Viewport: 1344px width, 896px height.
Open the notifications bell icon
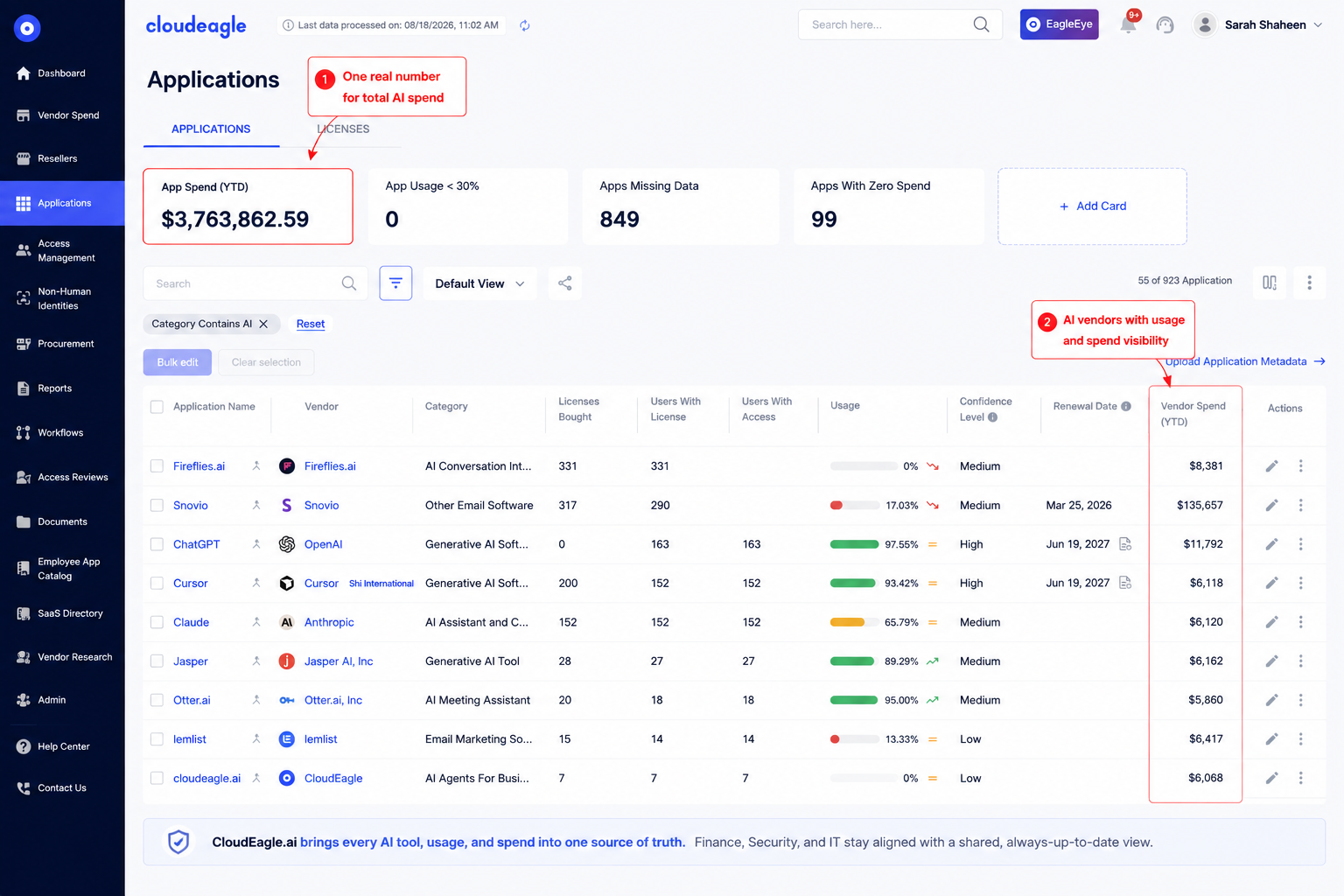point(1129,24)
